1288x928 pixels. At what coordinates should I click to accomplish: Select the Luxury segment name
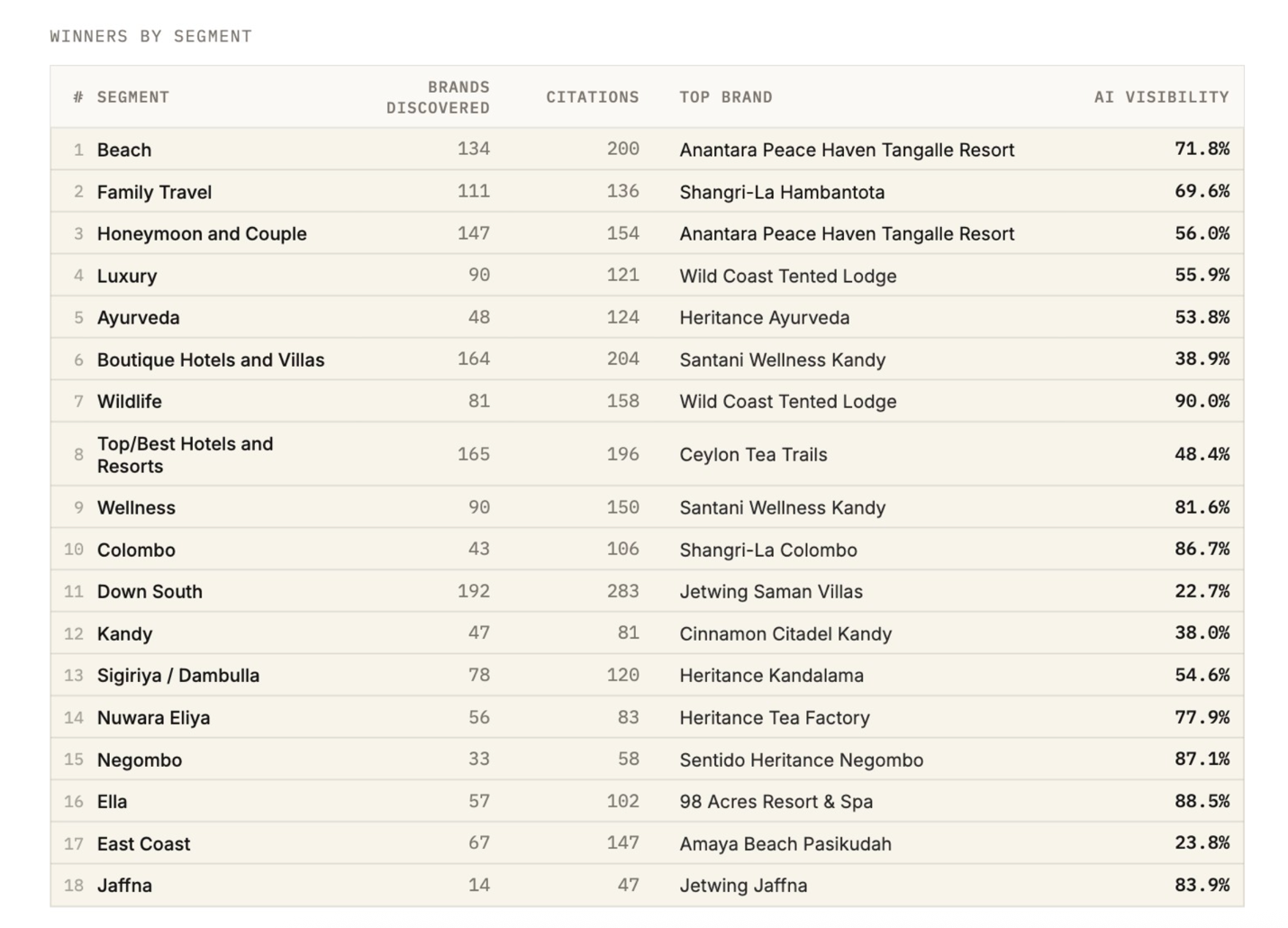point(127,276)
